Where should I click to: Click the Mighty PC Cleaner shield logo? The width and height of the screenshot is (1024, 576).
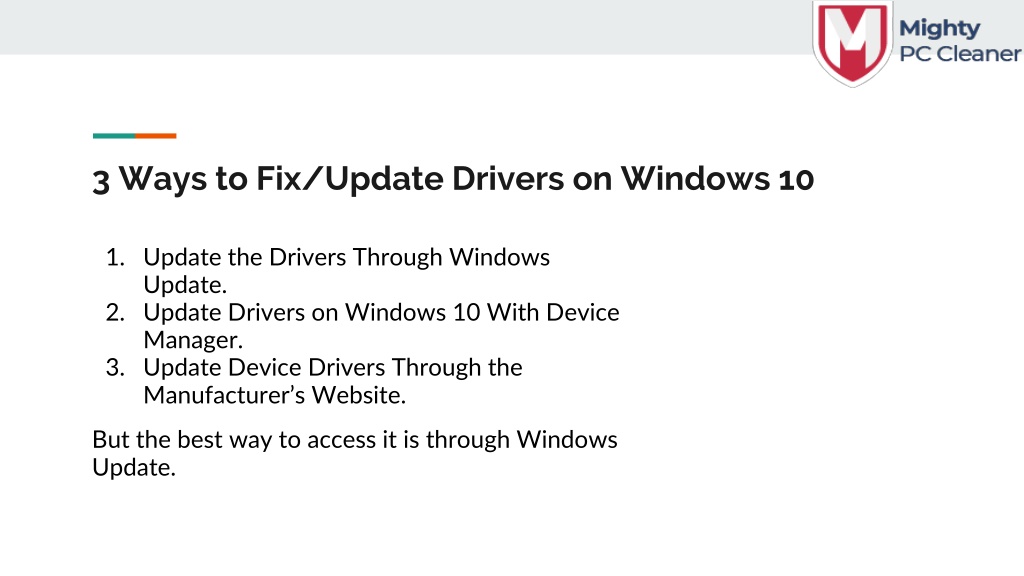(x=852, y=43)
